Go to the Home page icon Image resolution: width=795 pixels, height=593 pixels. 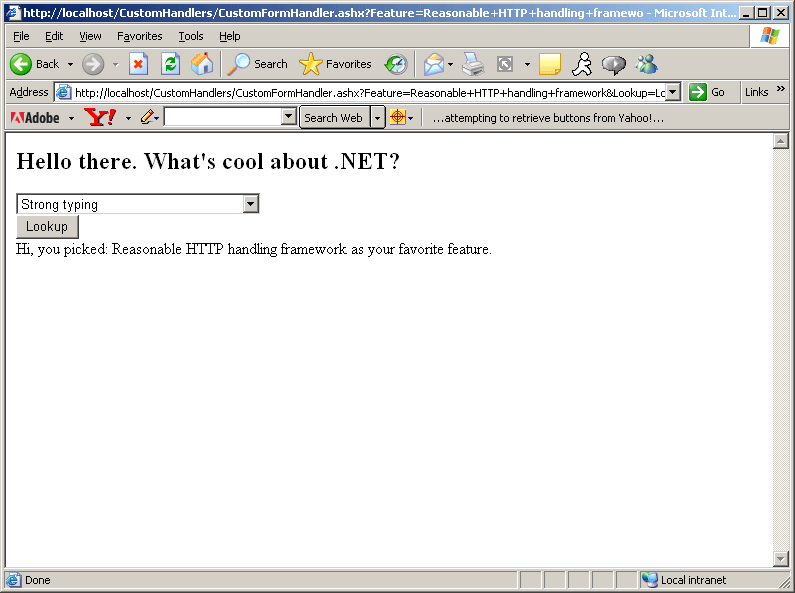click(x=202, y=64)
